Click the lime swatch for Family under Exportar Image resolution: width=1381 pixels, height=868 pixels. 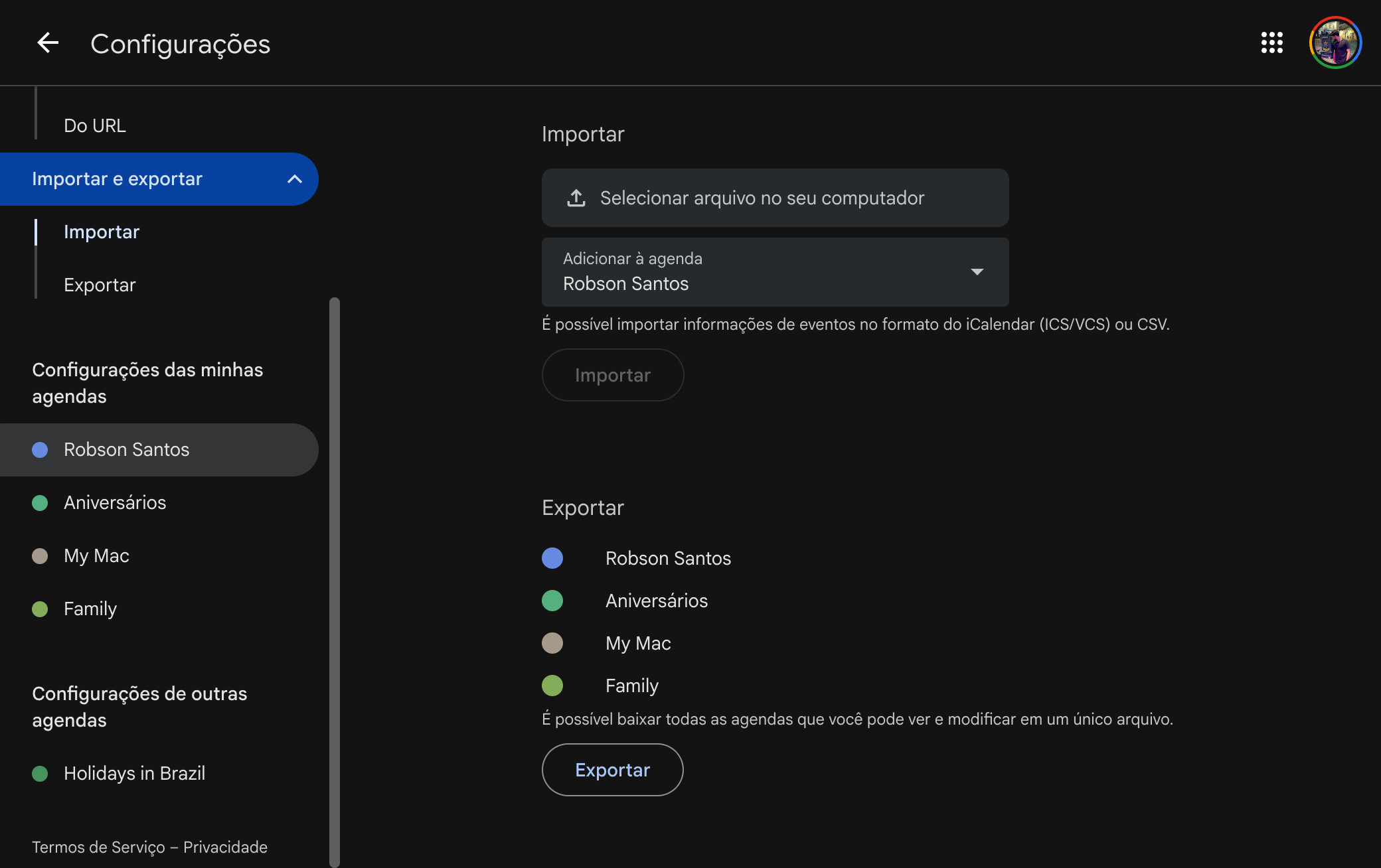pyautogui.click(x=552, y=686)
